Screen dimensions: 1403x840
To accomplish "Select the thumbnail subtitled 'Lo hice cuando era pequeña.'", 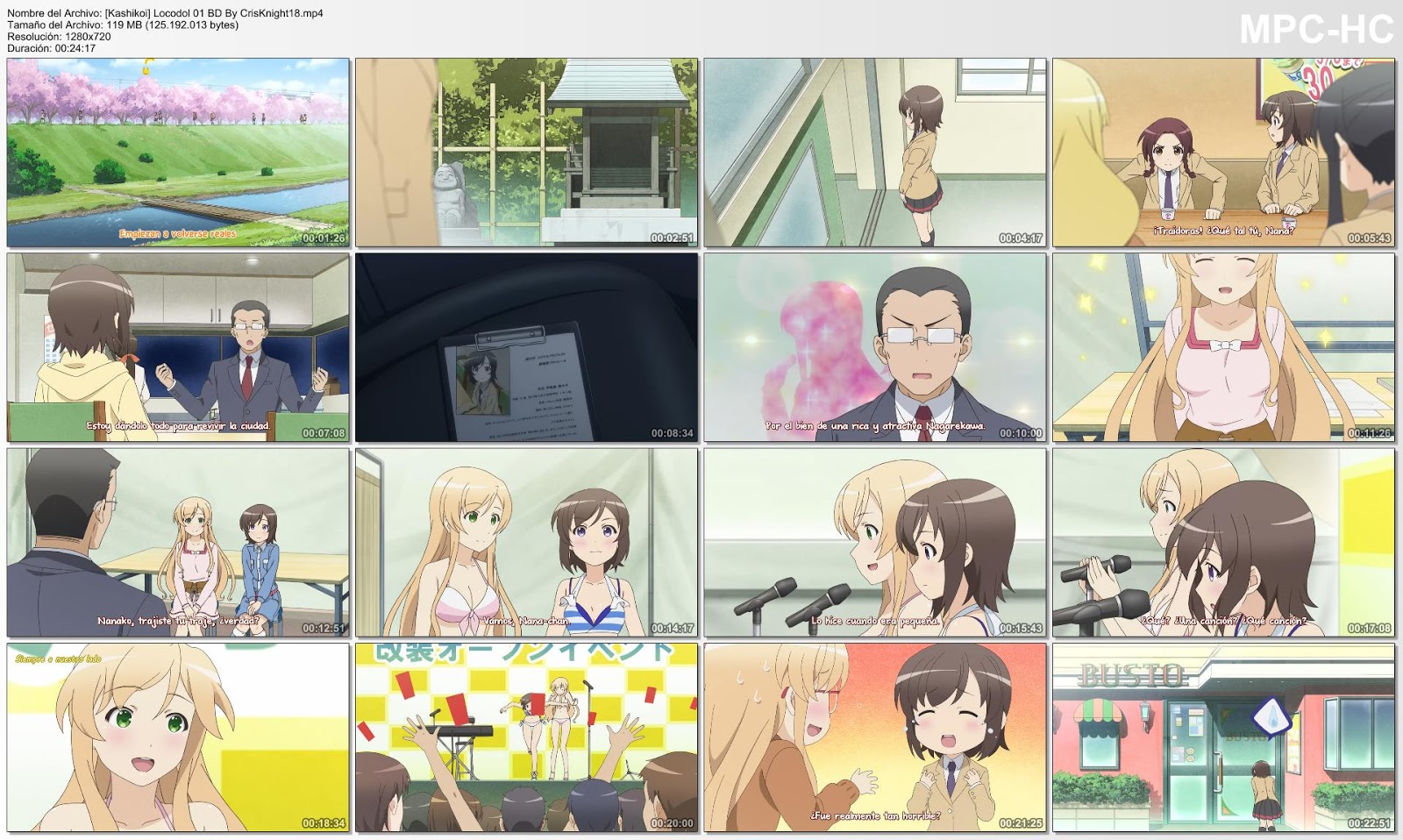I will click(x=875, y=543).
